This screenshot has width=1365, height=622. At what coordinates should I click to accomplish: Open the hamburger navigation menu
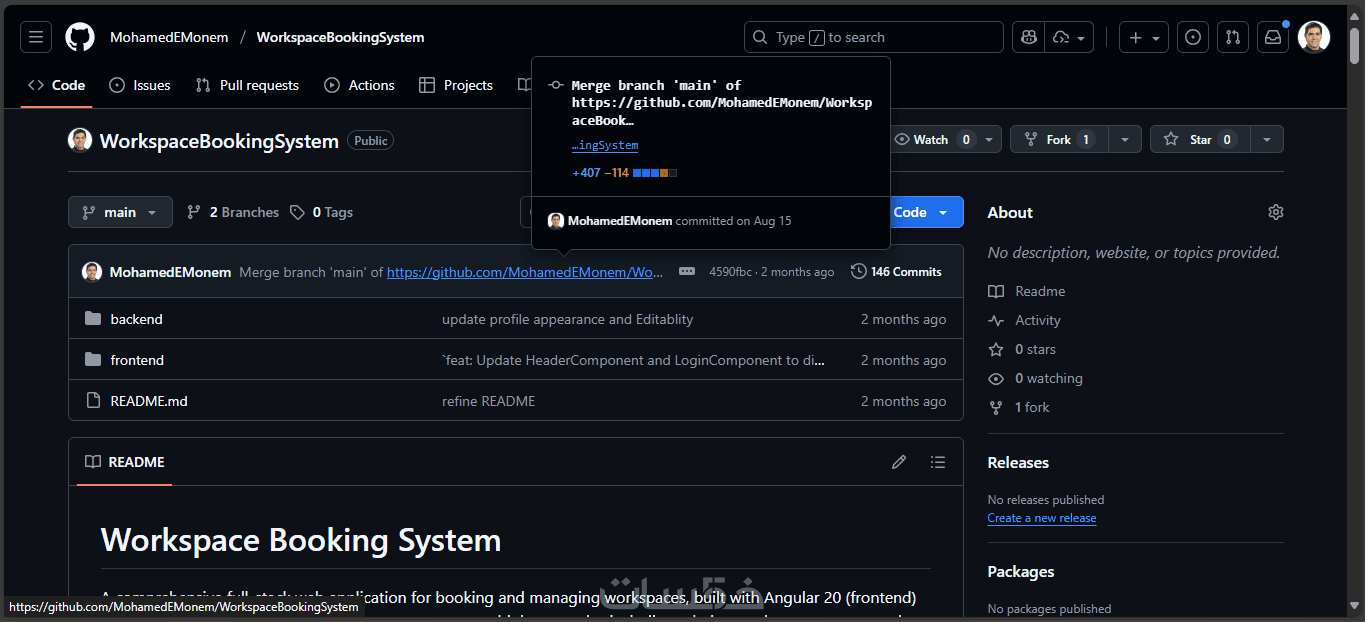[36, 37]
